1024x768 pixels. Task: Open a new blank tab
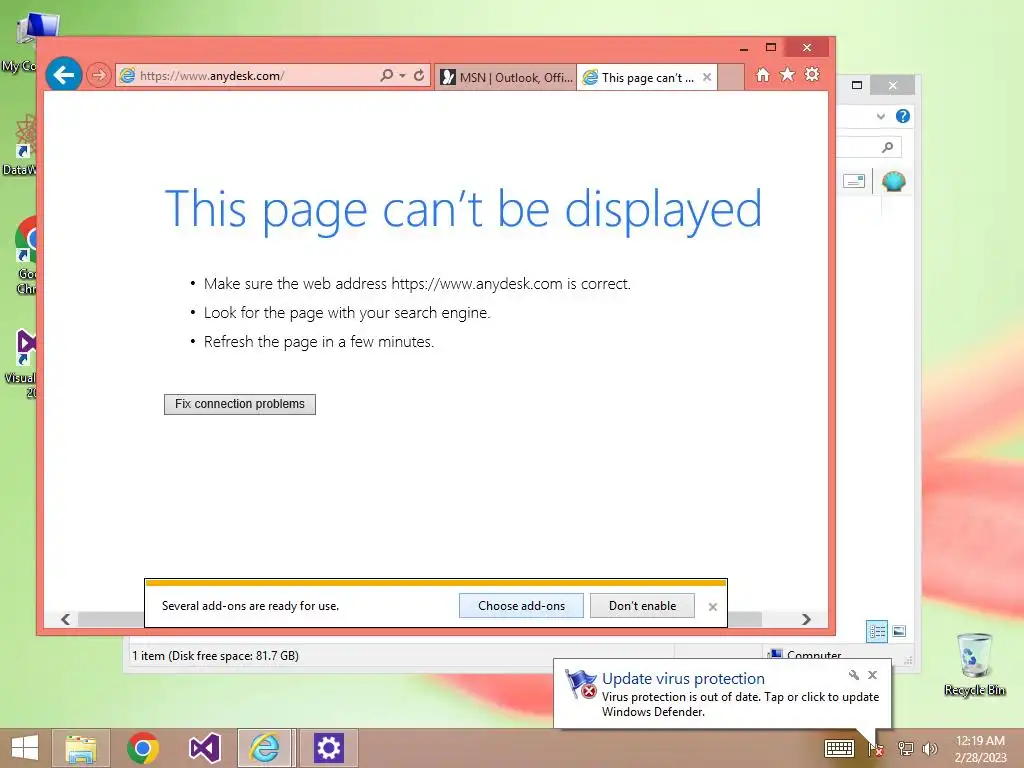(x=731, y=77)
